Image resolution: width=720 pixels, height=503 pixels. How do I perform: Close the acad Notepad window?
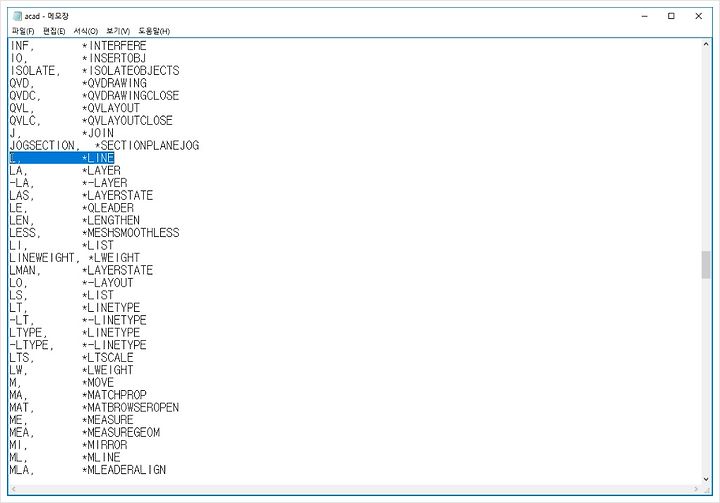coord(698,16)
